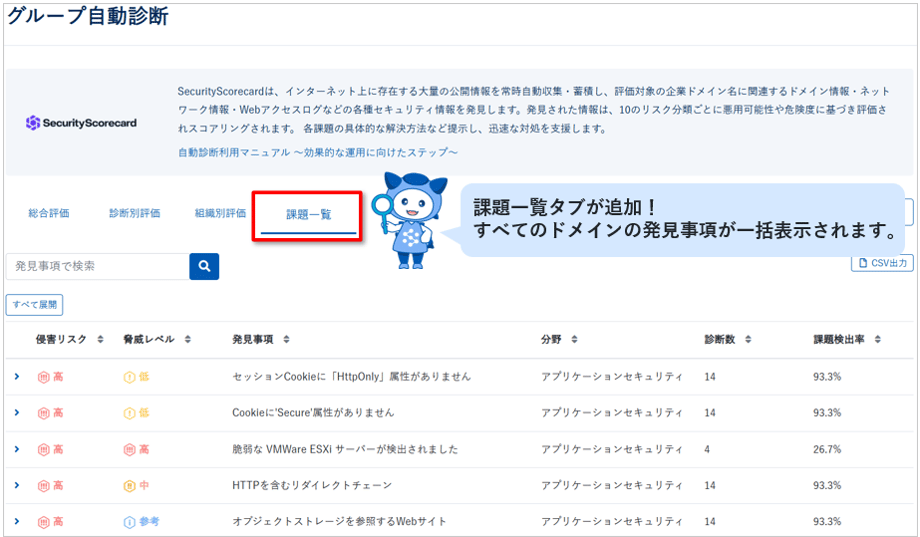Image resolution: width=920 pixels, height=537 pixels.
Task: Click the 診断数 value 4
Action: coord(707,449)
